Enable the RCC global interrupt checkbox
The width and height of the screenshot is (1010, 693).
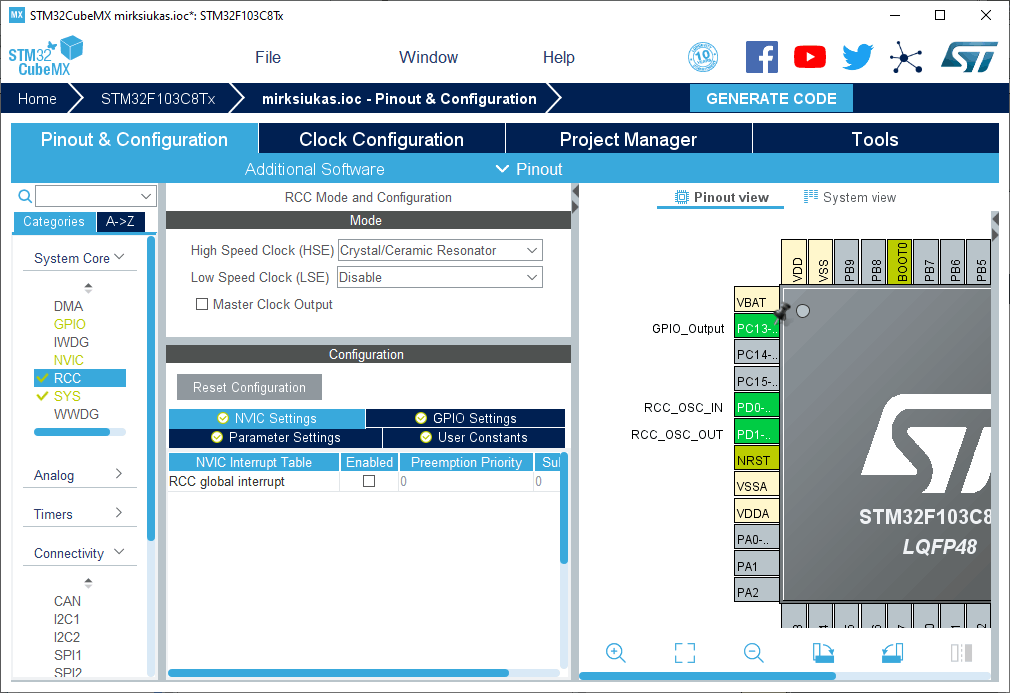369,481
